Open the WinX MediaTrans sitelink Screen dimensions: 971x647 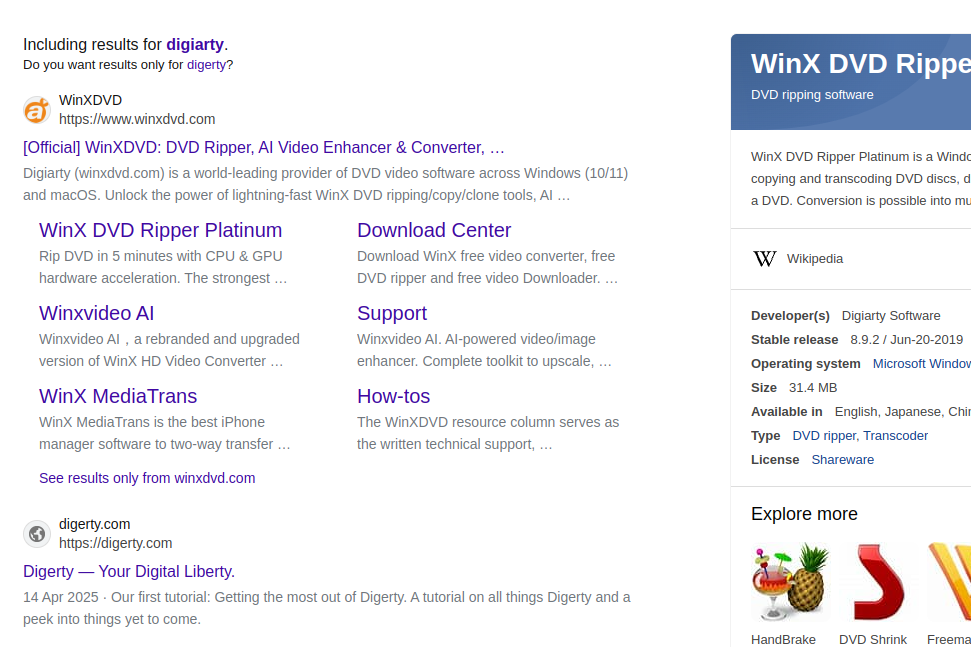click(118, 396)
